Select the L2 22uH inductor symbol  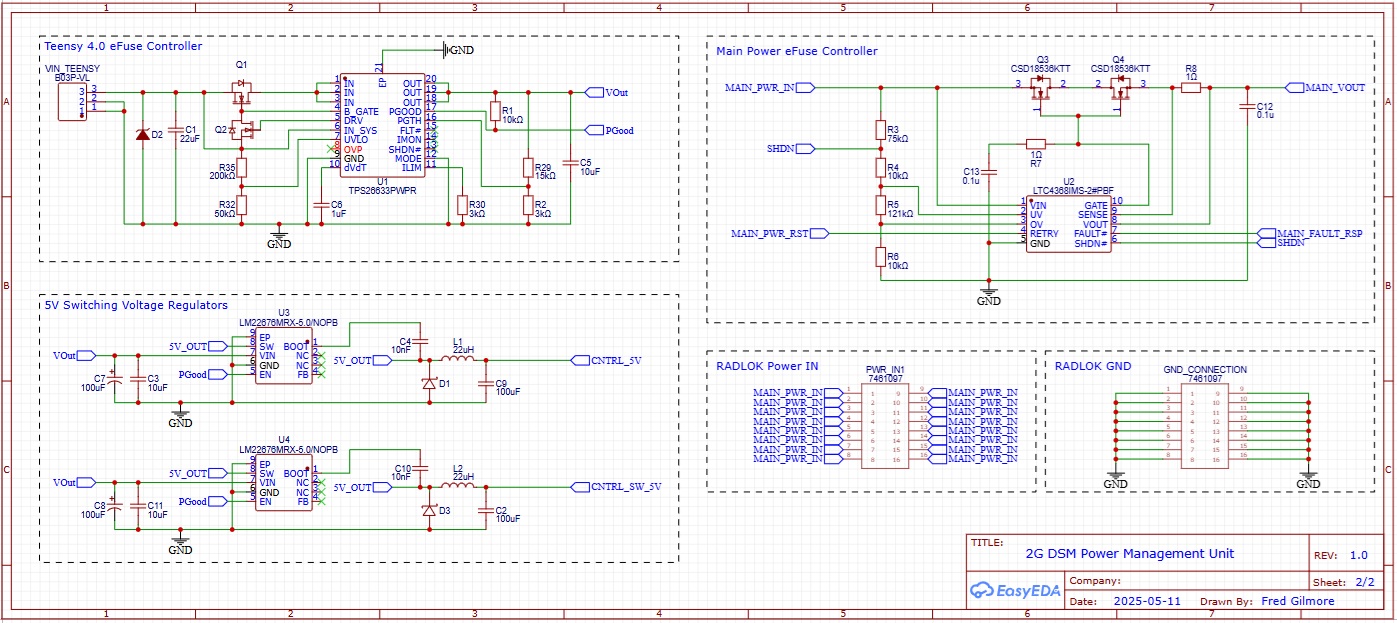tap(457, 485)
